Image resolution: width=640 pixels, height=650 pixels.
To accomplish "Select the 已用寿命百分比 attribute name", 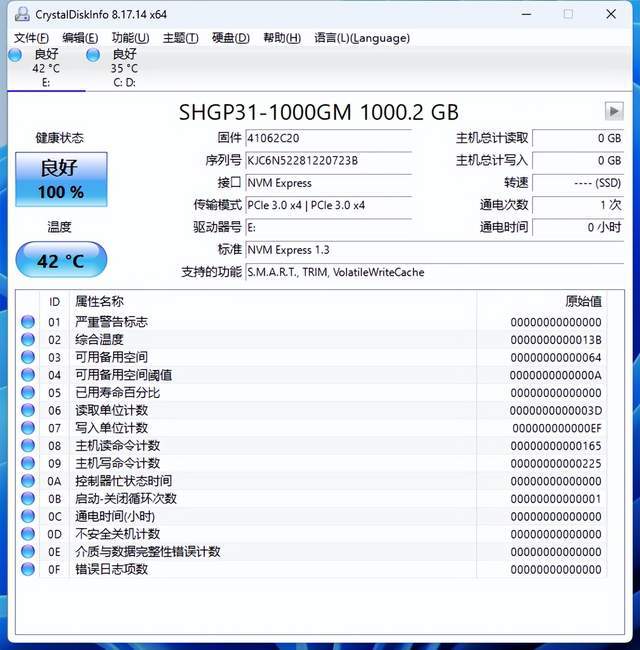I will (x=117, y=393).
